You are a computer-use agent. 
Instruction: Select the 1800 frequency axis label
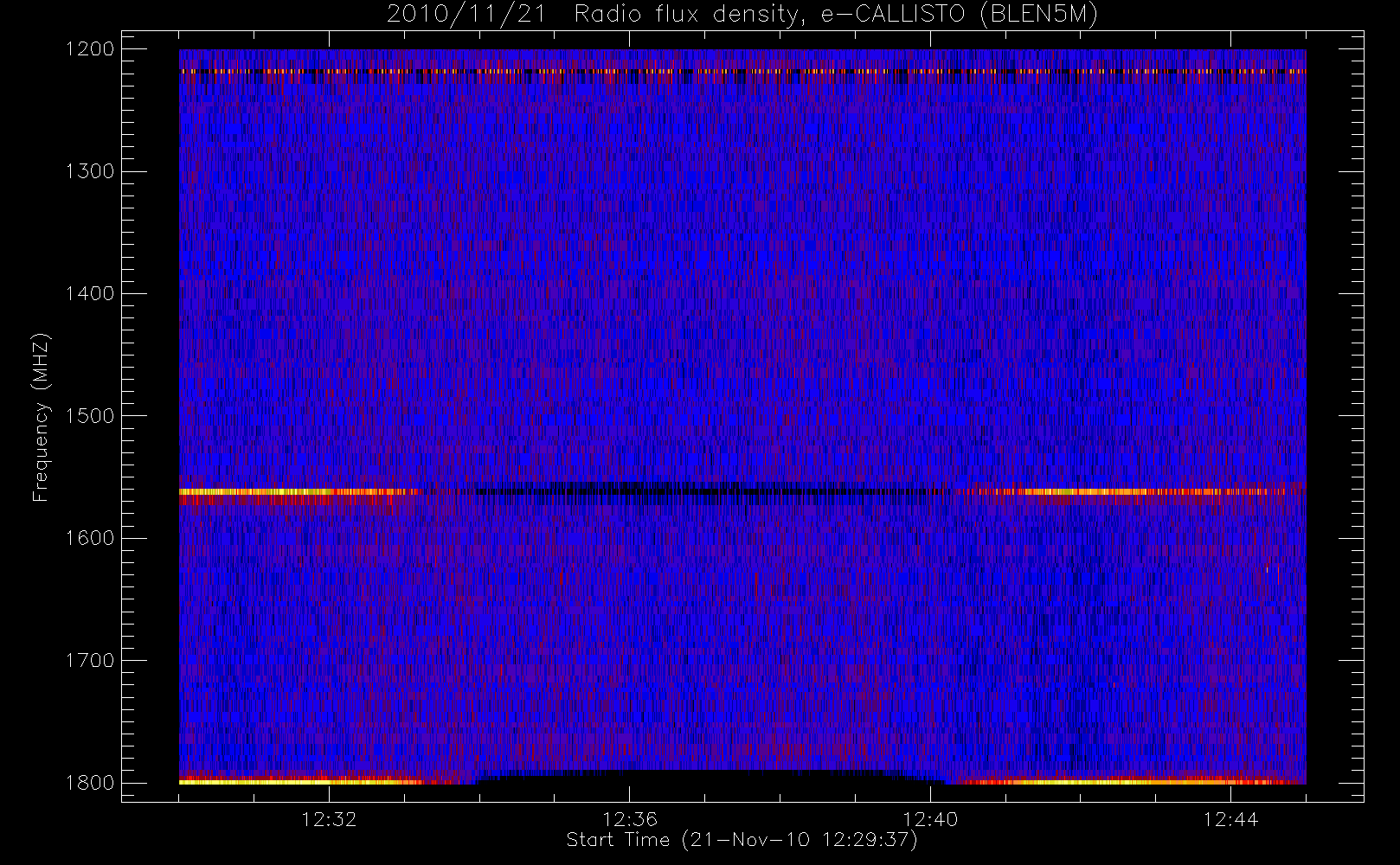click(90, 783)
